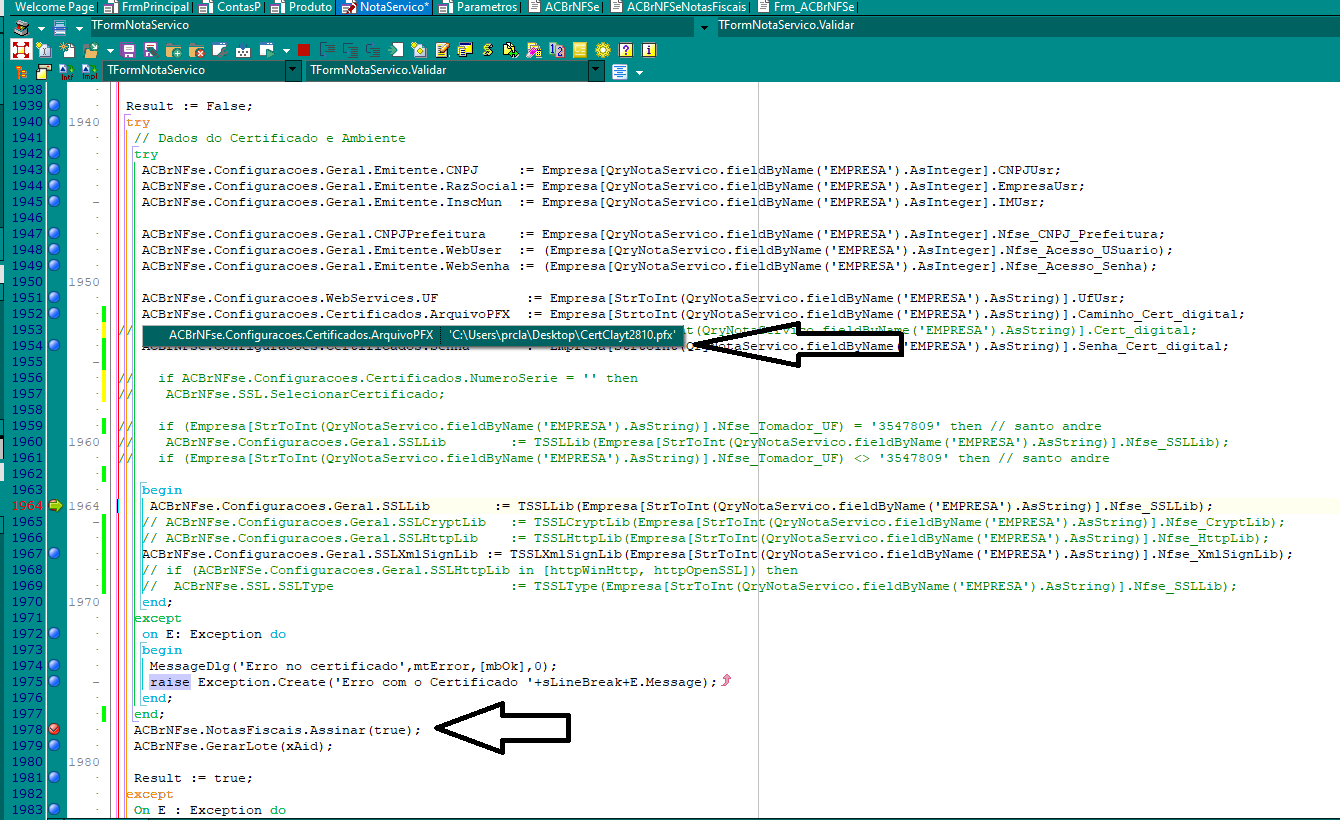This screenshot has width=1340, height=820.
Task: Click the '12' numbering toolbar icon
Action: tap(557, 49)
